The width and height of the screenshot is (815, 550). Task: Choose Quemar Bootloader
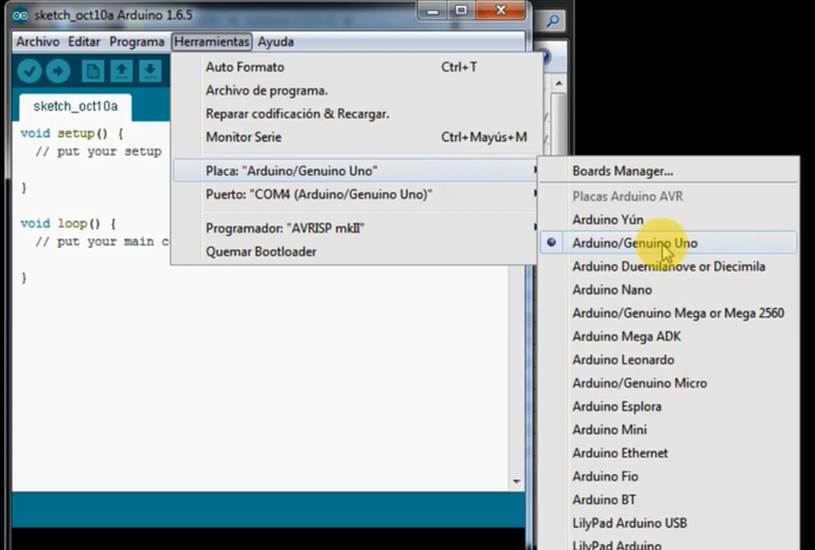pos(354,252)
